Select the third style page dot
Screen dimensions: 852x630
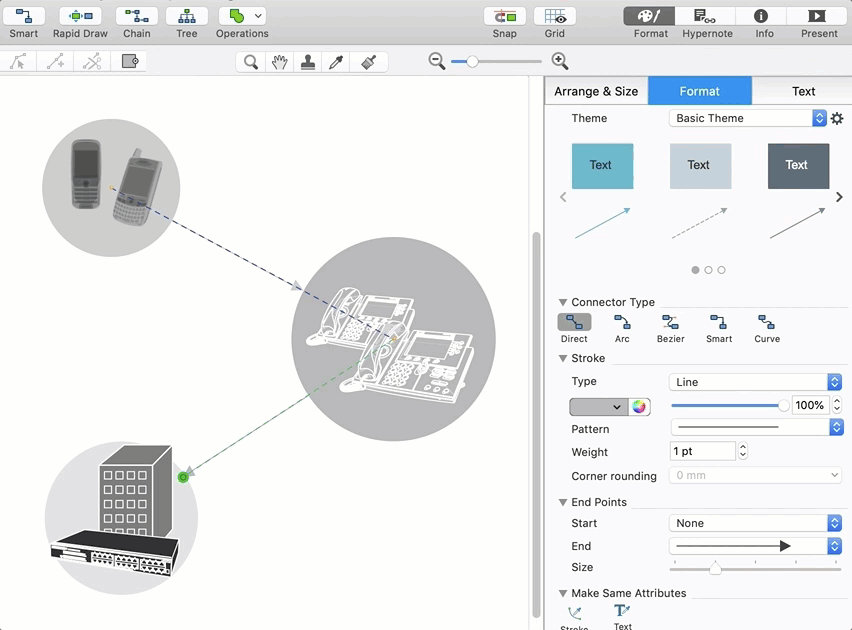pyautogui.click(x=721, y=270)
